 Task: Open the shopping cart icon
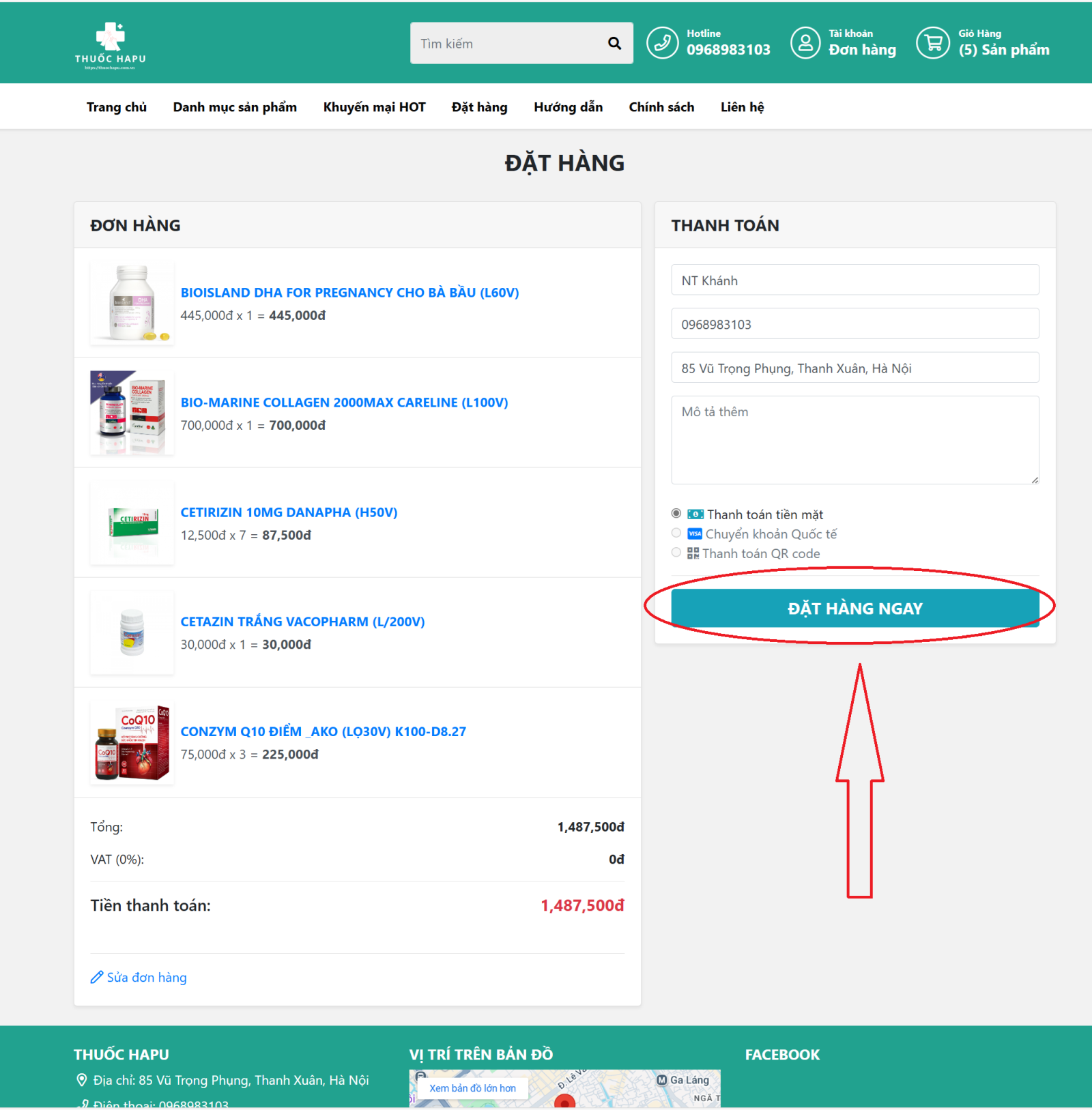(932, 43)
